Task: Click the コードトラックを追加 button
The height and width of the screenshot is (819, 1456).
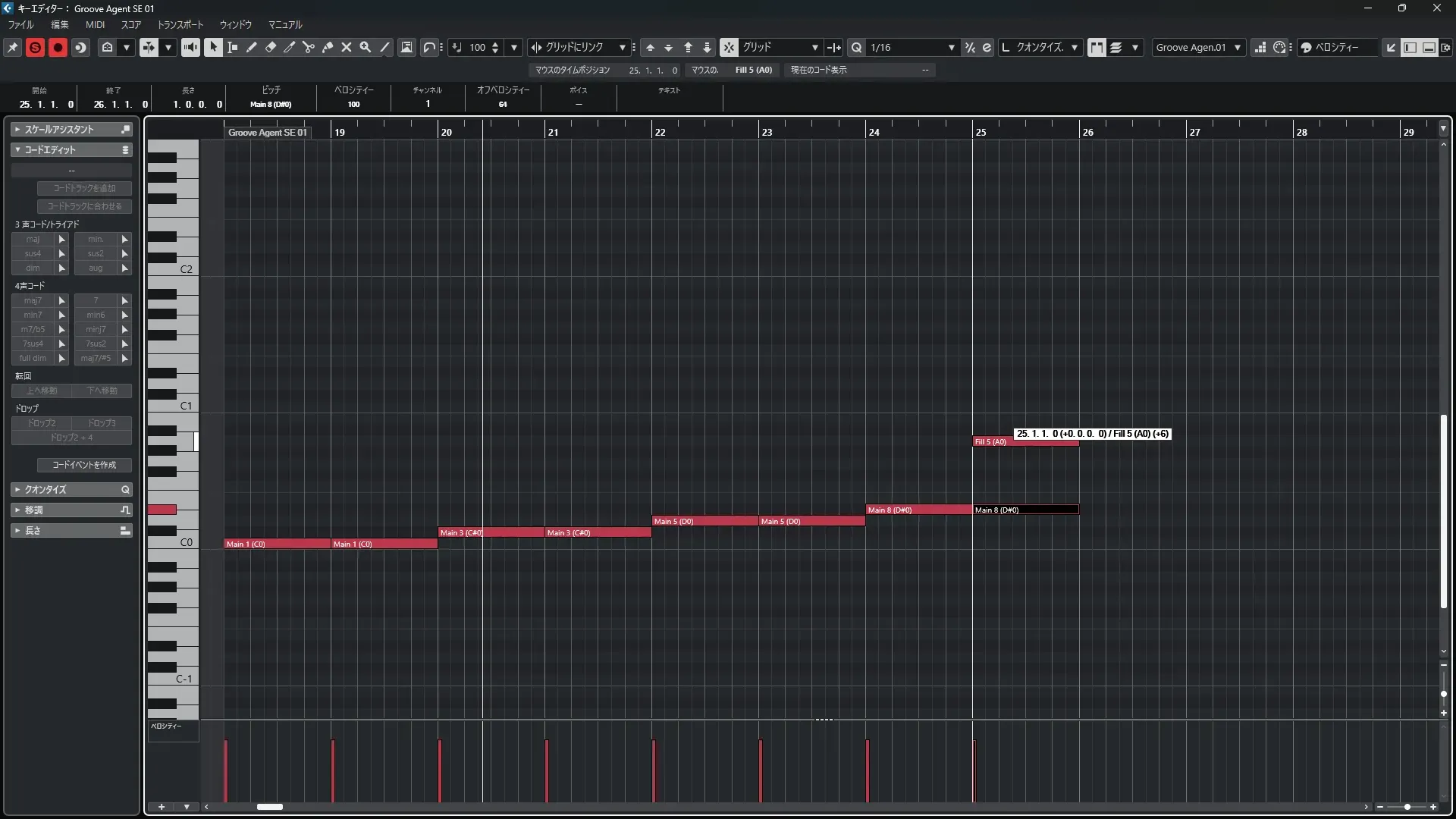Action: pyautogui.click(x=84, y=188)
